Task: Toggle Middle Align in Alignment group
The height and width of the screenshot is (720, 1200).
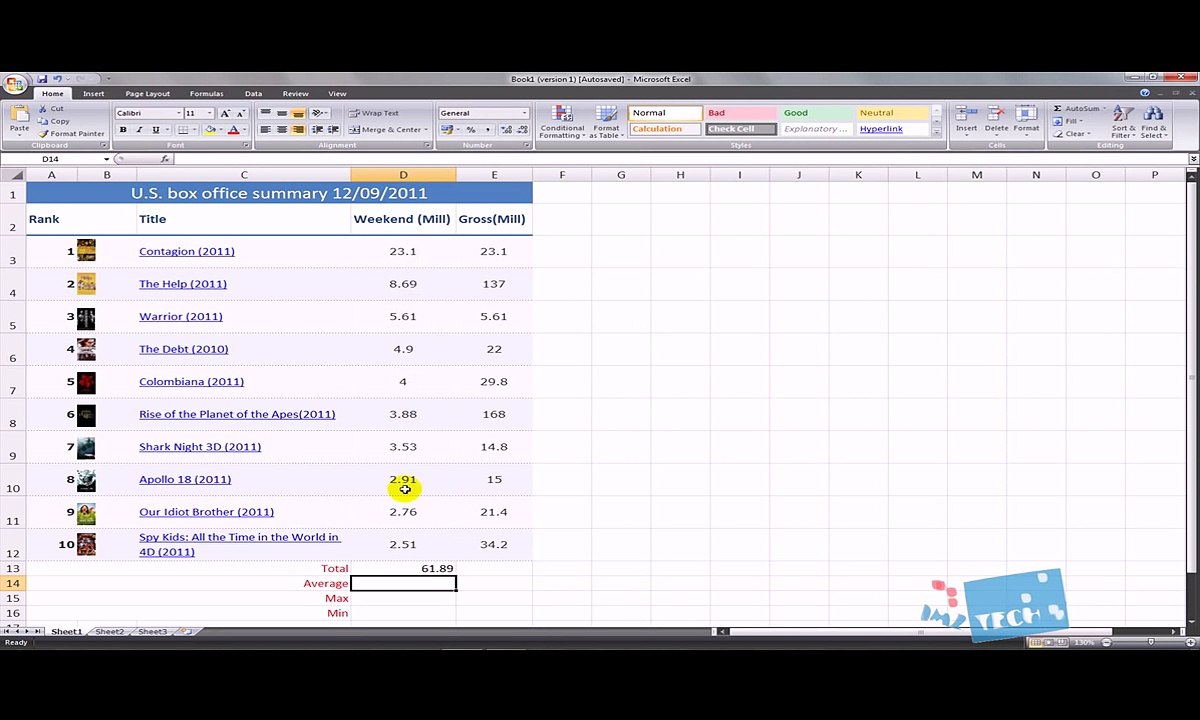Action: point(282,113)
